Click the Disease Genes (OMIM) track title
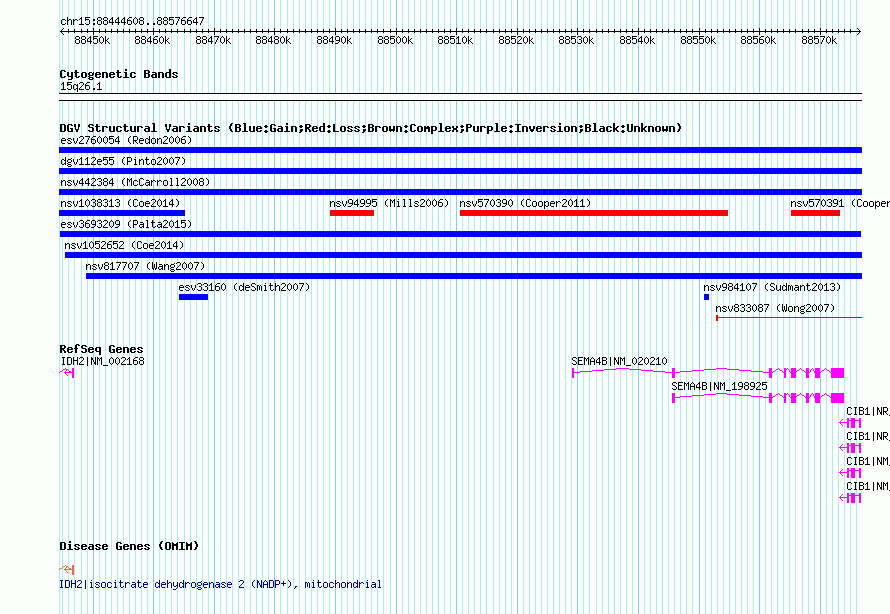Screen dimensions: 890x614 click(129, 546)
